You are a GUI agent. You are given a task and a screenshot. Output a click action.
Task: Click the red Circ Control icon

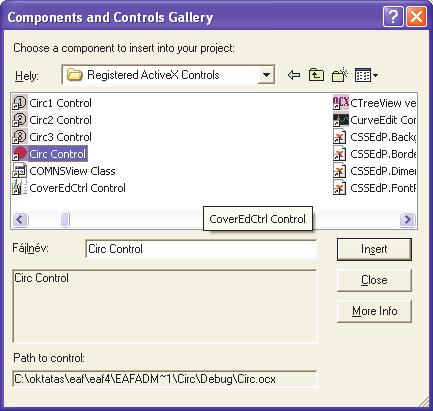pos(19,154)
